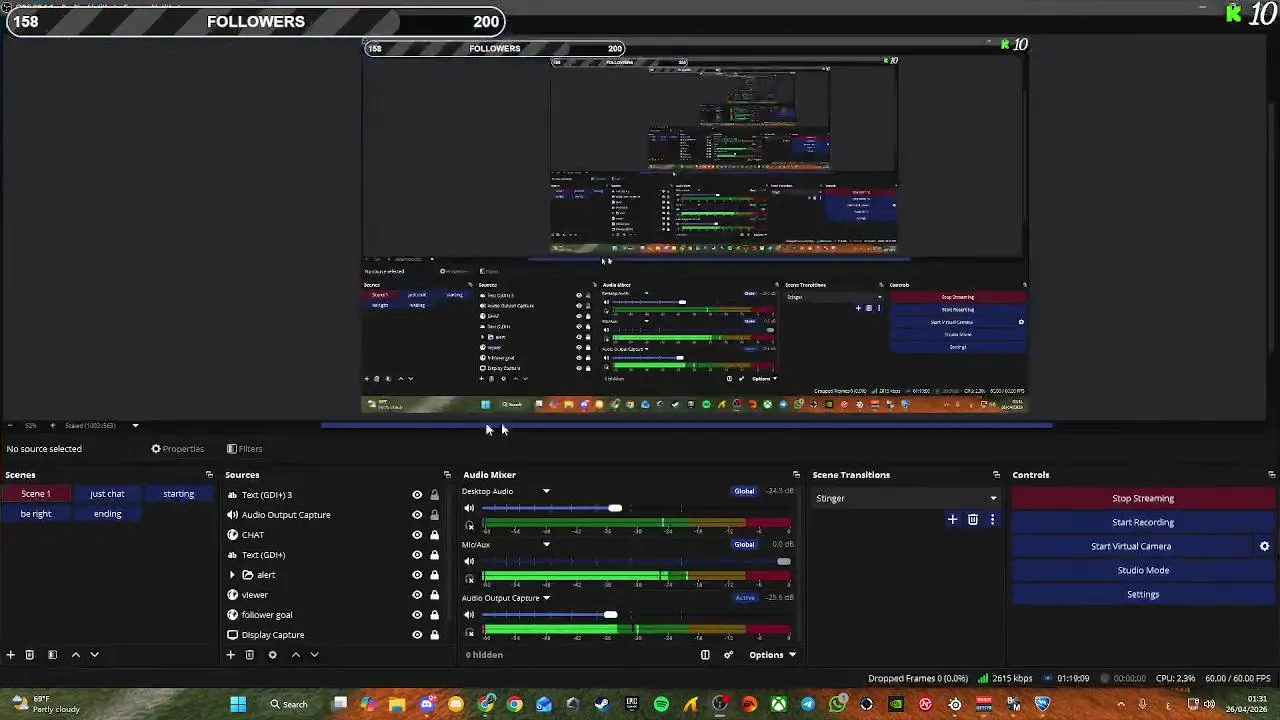Move the scene up with the Scenes up arrow
1280x720 pixels.
(75, 655)
